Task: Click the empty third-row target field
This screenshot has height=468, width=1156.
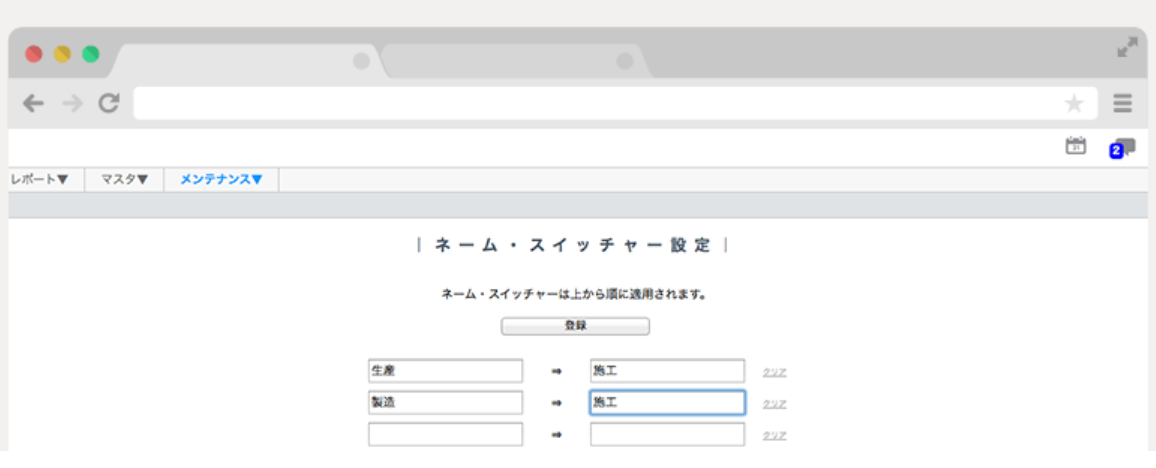Action: click(x=667, y=434)
